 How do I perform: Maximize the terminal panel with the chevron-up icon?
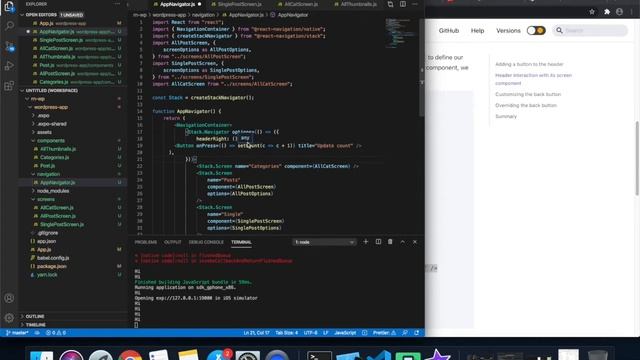pyautogui.click(x=402, y=242)
